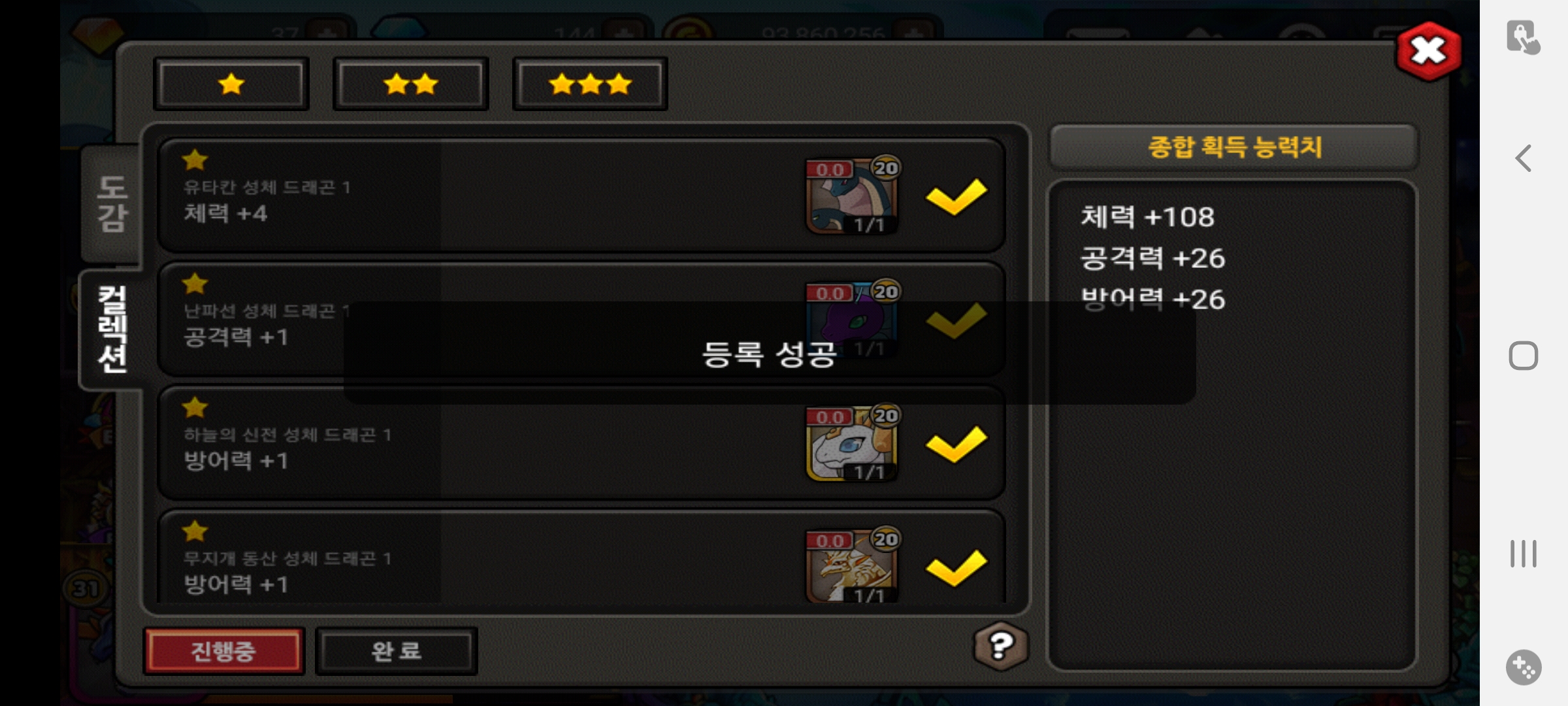Click the Yutakan dragon thumbnail icon

[x=852, y=195]
